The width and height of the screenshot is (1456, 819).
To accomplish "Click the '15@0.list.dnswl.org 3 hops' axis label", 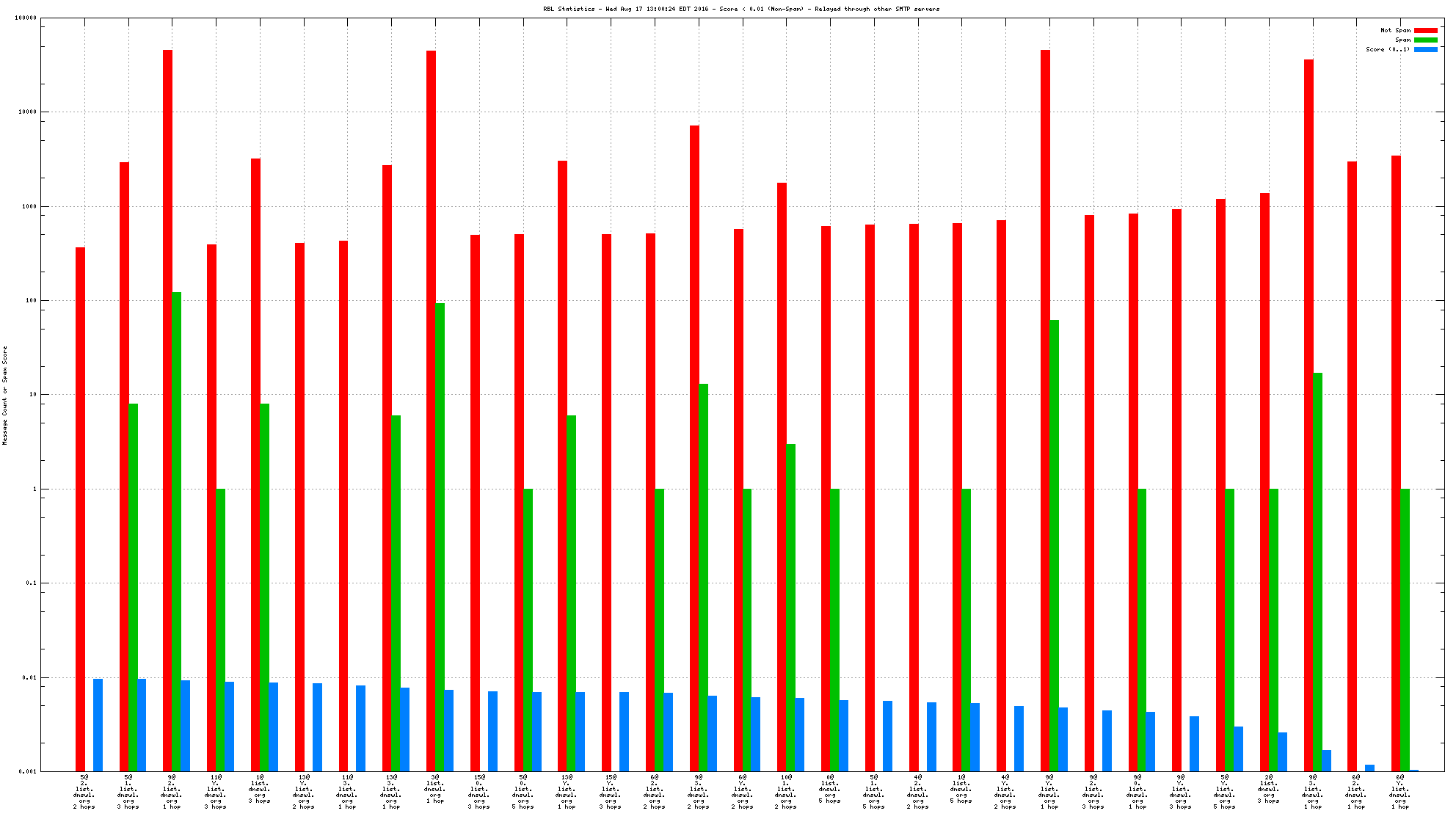I will [x=478, y=793].
